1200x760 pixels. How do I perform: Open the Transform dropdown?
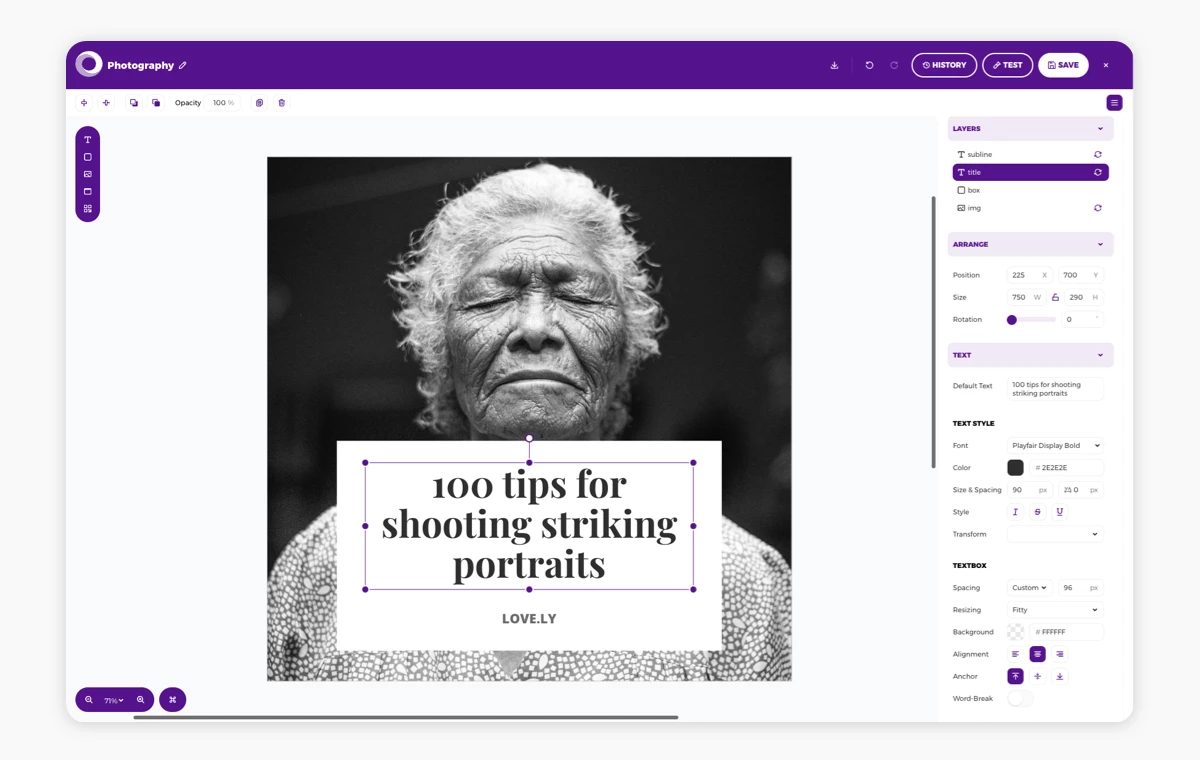click(1055, 534)
